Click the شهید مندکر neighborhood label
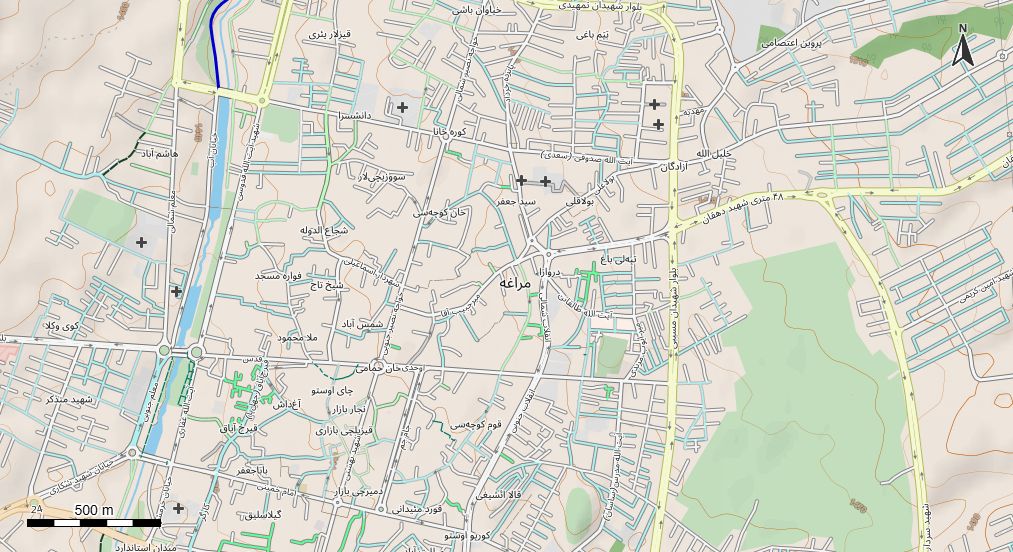This screenshot has height=552, width=1013. (69, 399)
